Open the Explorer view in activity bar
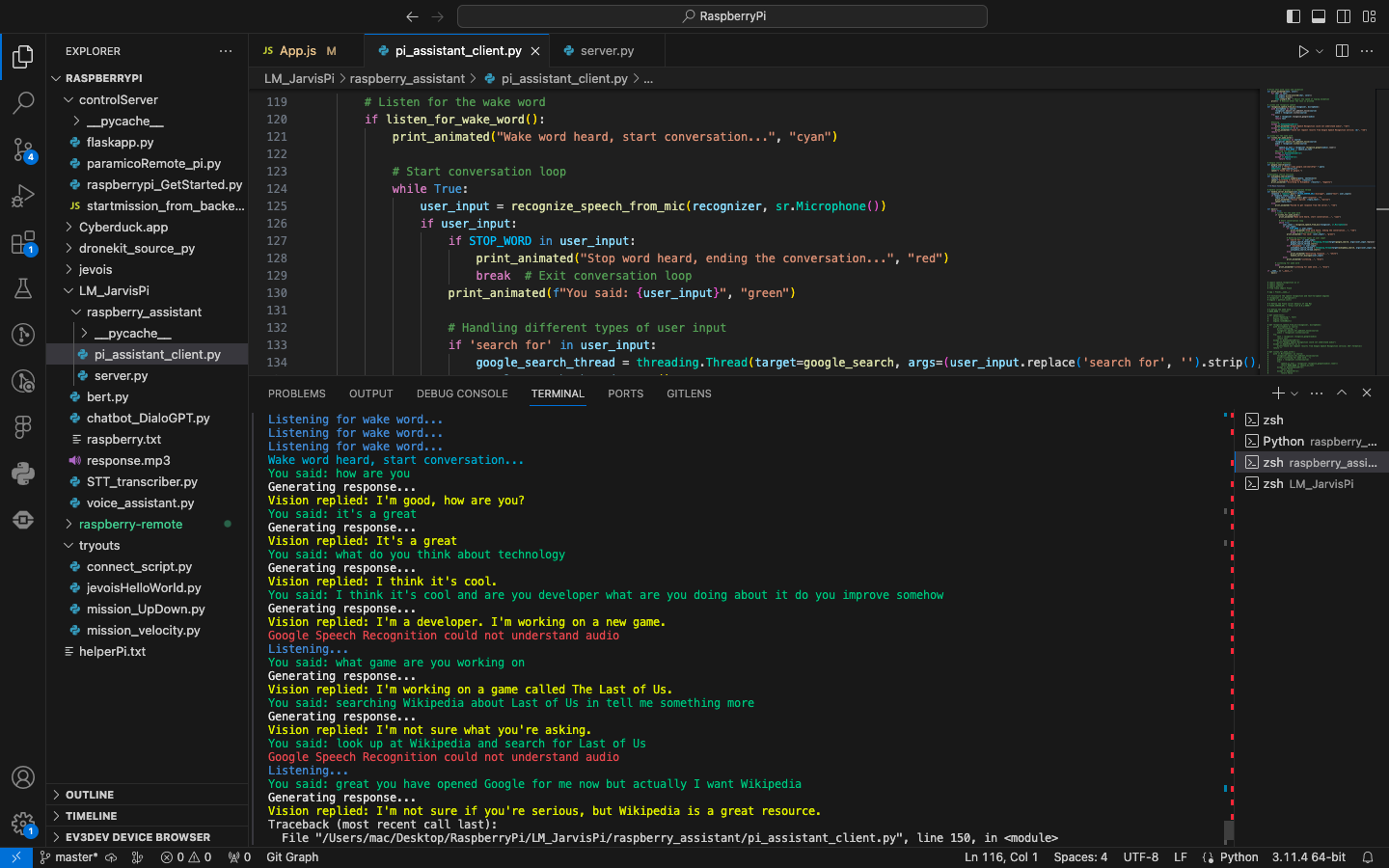Image resolution: width=1389 pixels, height=868 pixels. click(x=23, y=57)
